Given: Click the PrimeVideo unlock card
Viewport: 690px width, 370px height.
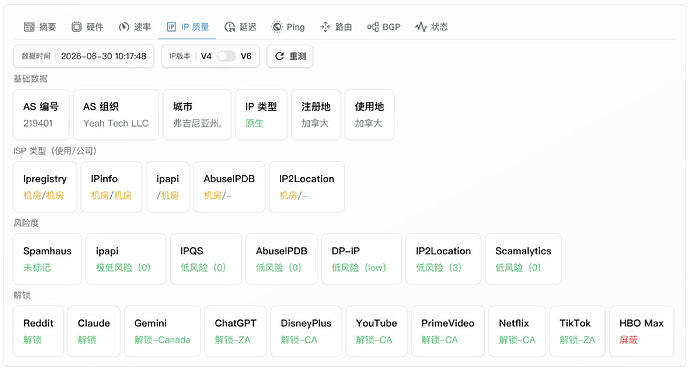Looking at the screenshot, I should 448,331.
